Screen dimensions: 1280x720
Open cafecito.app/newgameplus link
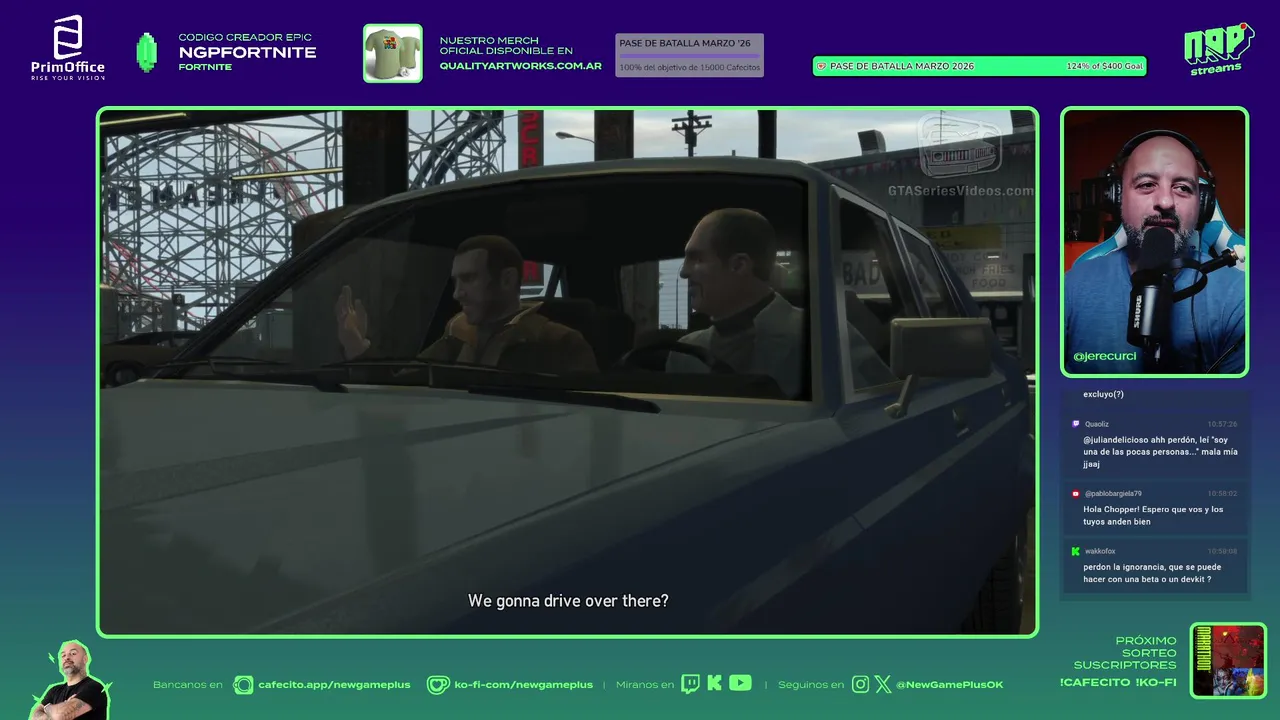[334, 684]
